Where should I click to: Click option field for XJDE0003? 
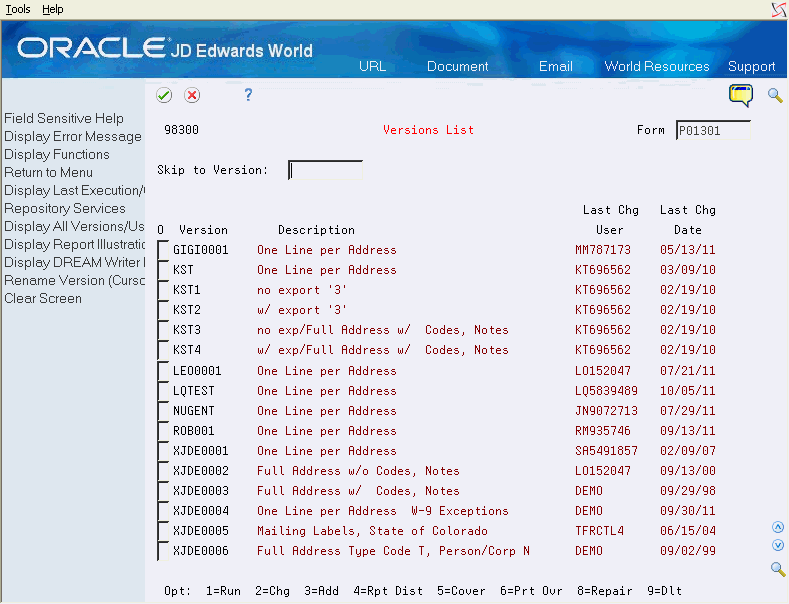point(163,491)
